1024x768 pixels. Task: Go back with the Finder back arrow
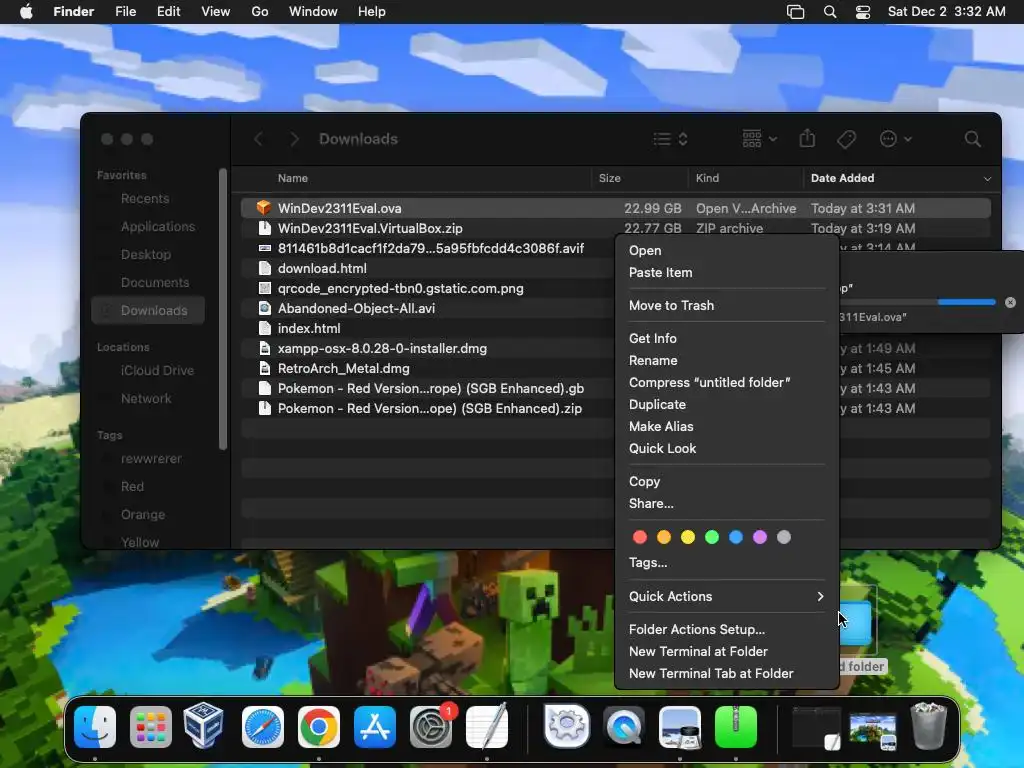259,139
